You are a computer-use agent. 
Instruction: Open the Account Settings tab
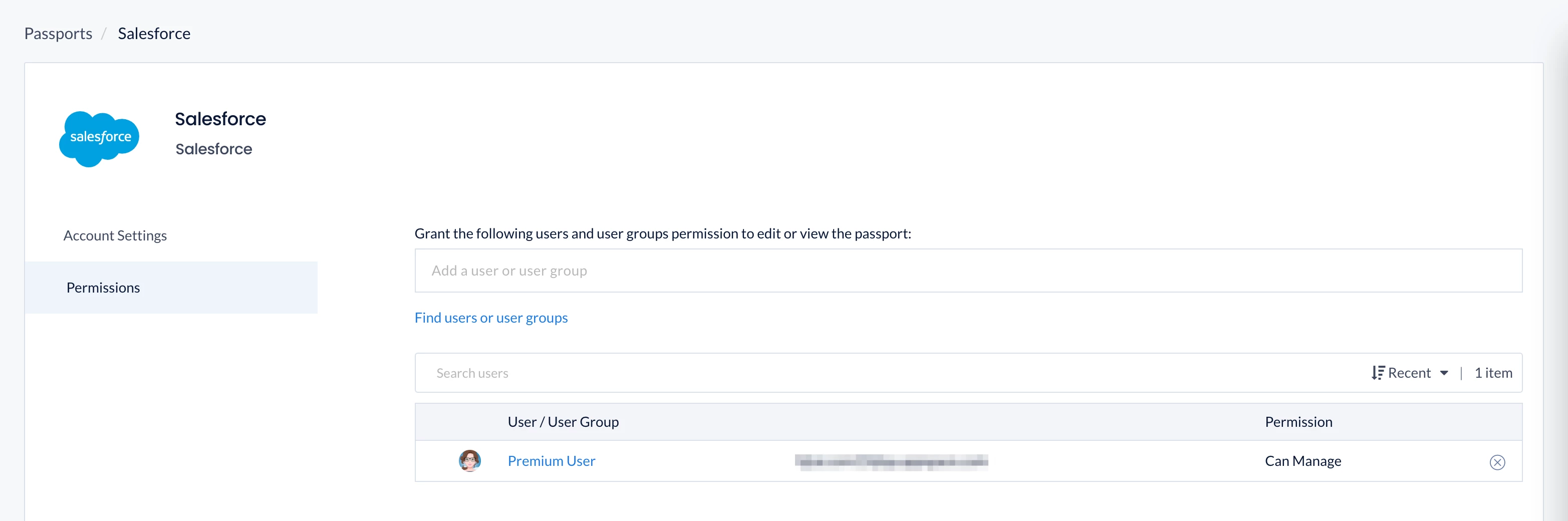pyautogui.click(x=115, y=235)
